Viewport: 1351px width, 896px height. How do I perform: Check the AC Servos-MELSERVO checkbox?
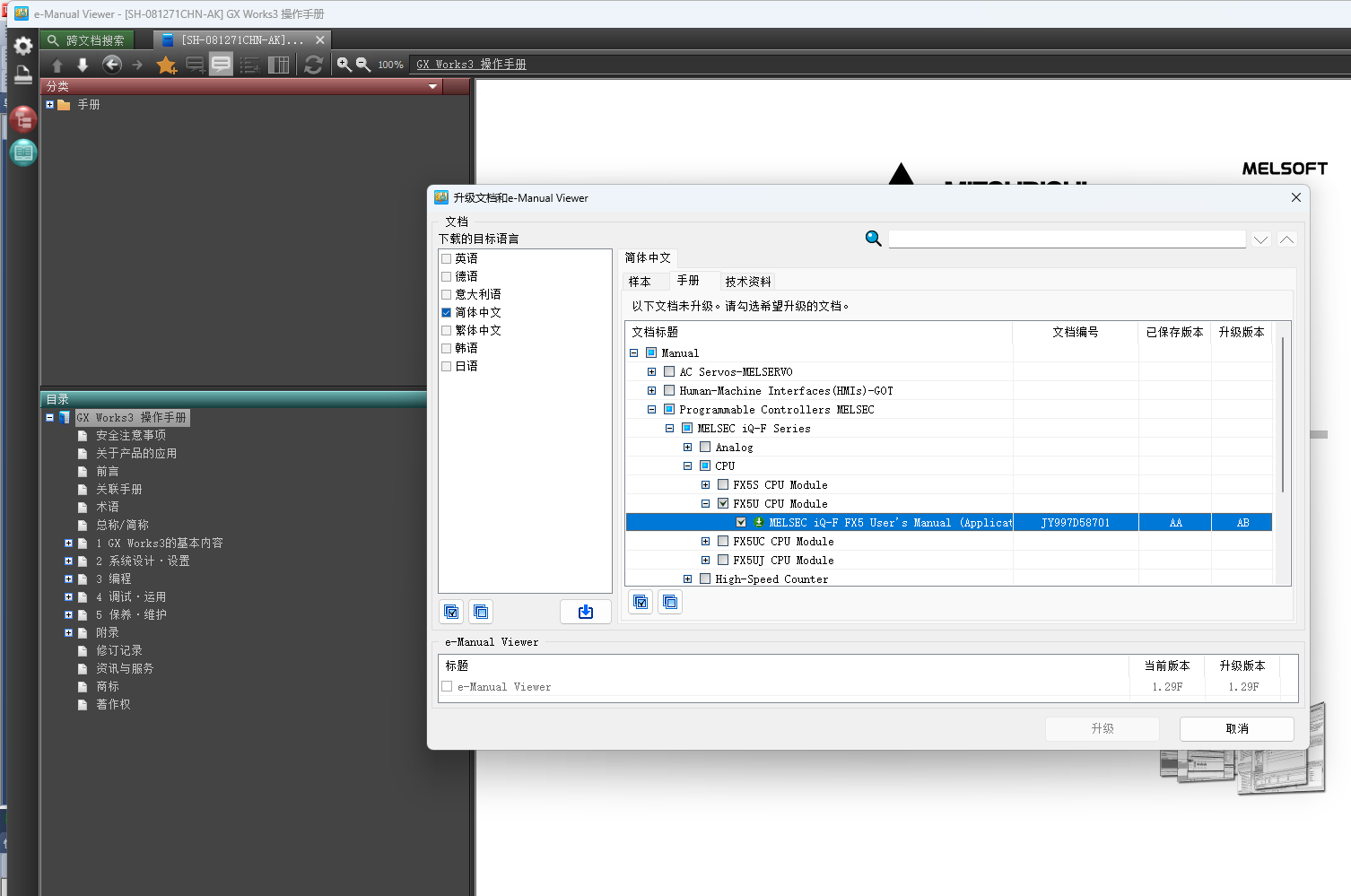click(669, 371)
